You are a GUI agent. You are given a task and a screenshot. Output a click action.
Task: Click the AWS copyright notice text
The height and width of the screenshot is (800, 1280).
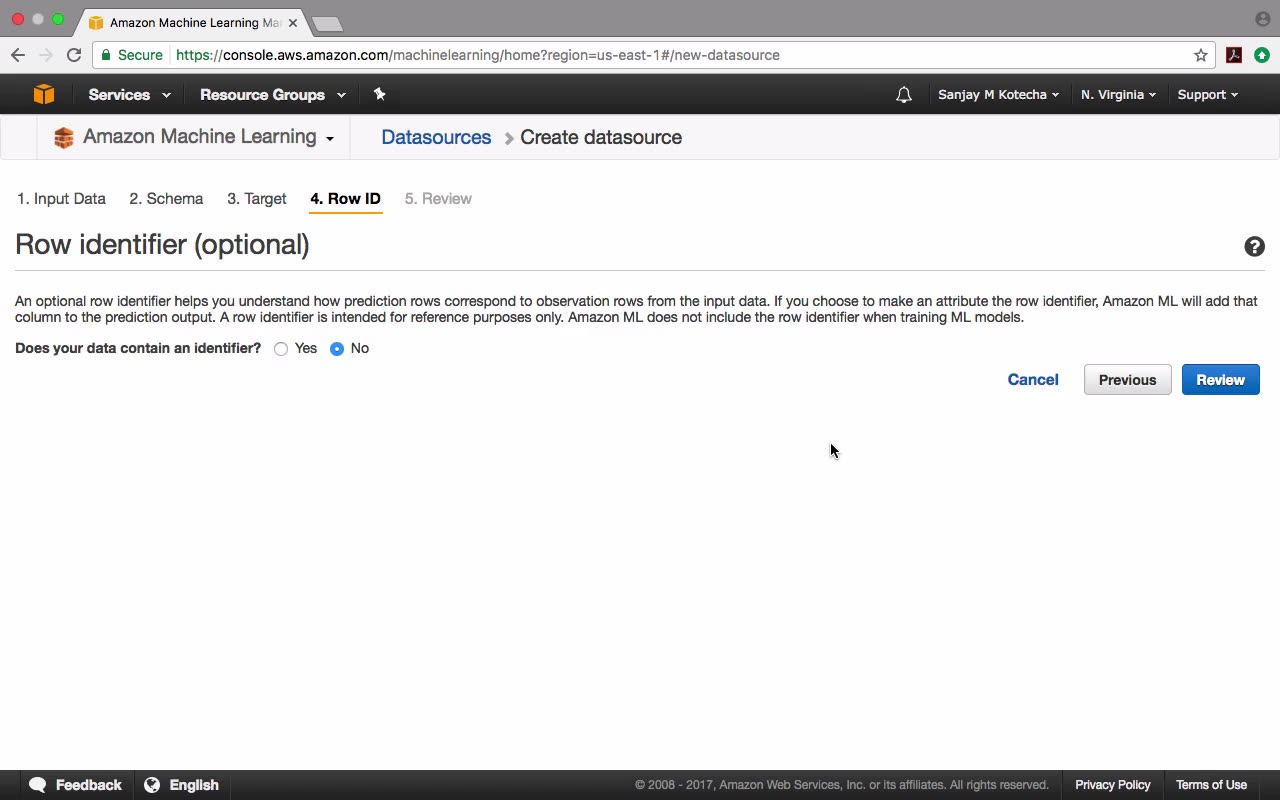click(x=842, y=785)
